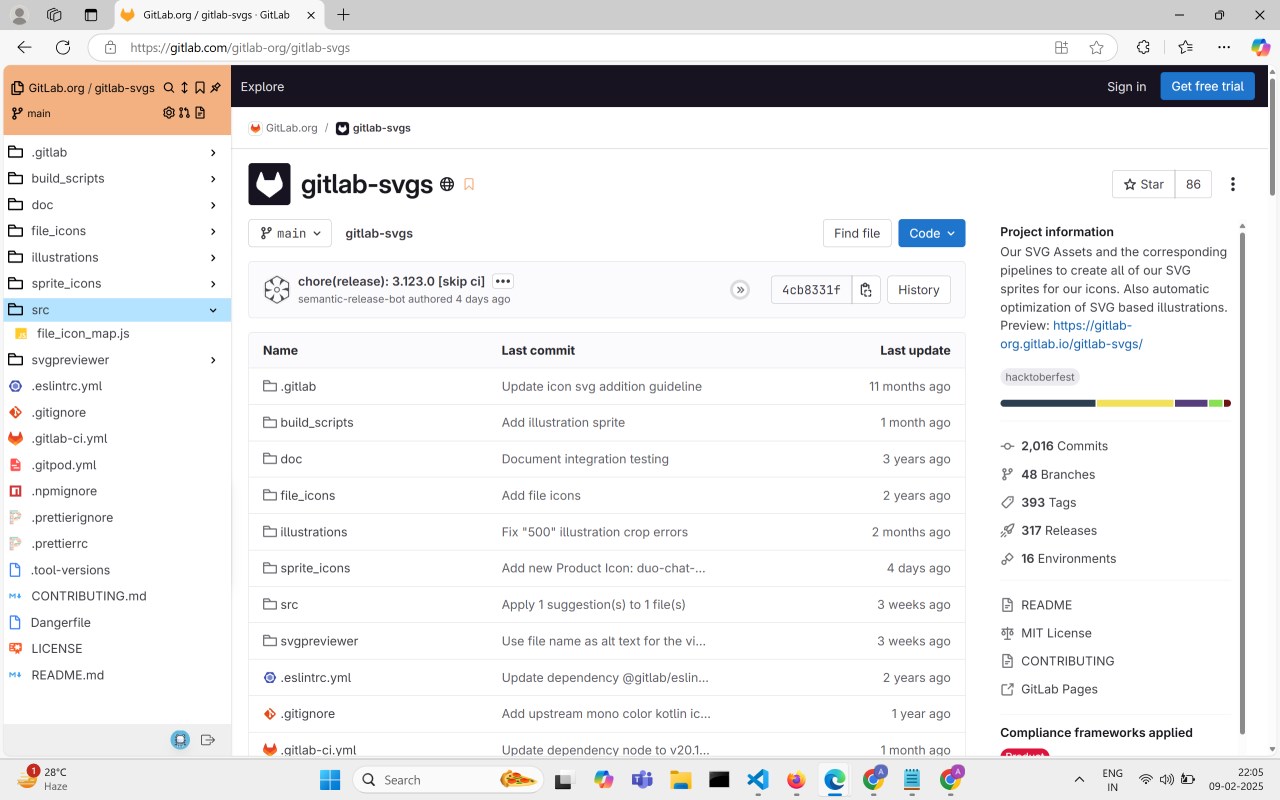Expand the file_icons folder in sidebar
This screenshot has width=1280, height=800.
tap(213, 231)
